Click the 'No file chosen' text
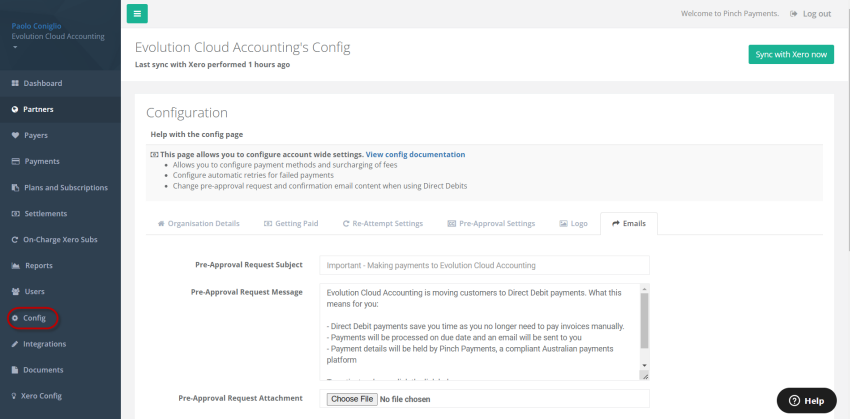The height and width of the screenshot is (419, 850). coord(405,399)
